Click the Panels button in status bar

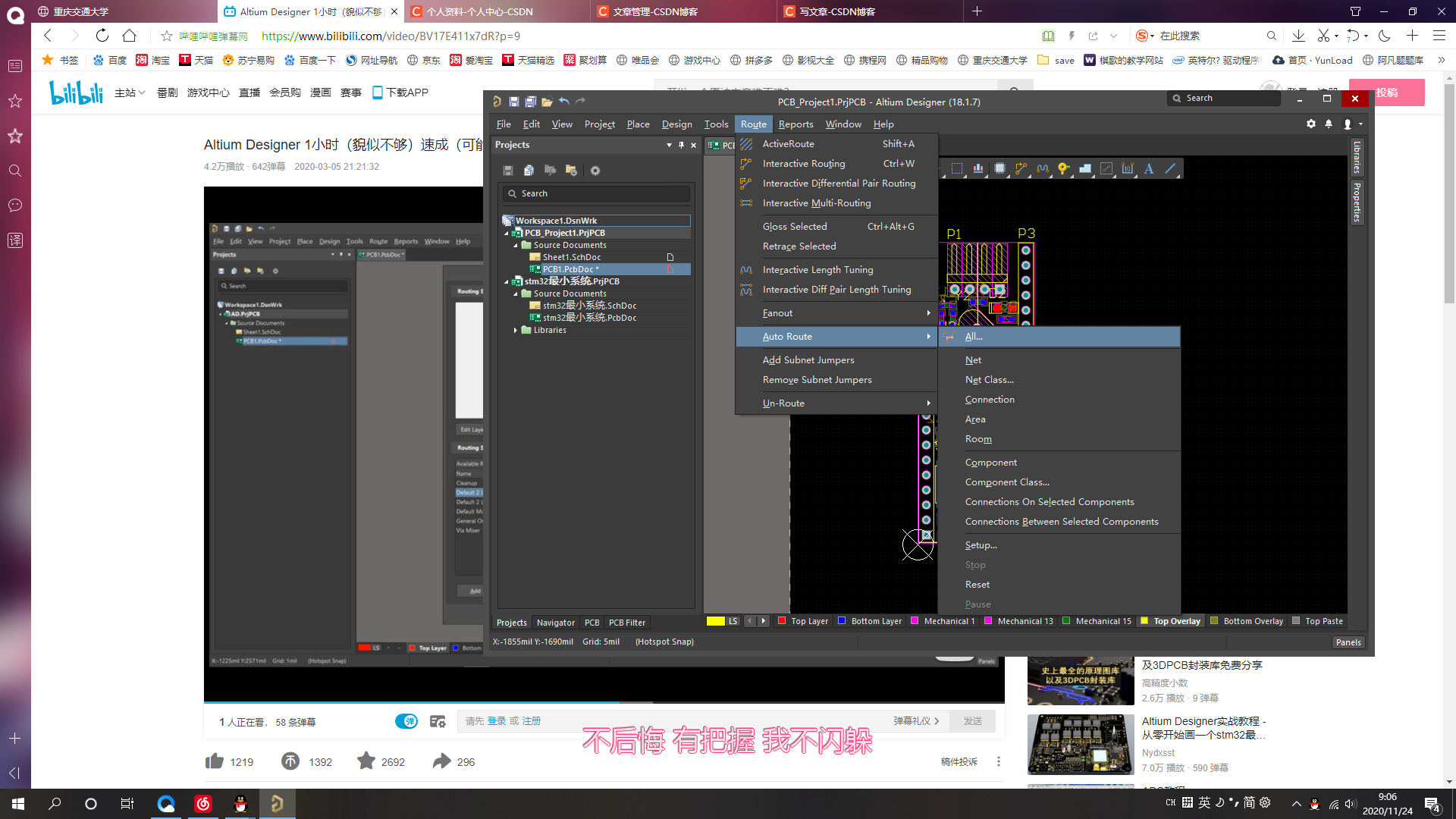(1348, 642)
